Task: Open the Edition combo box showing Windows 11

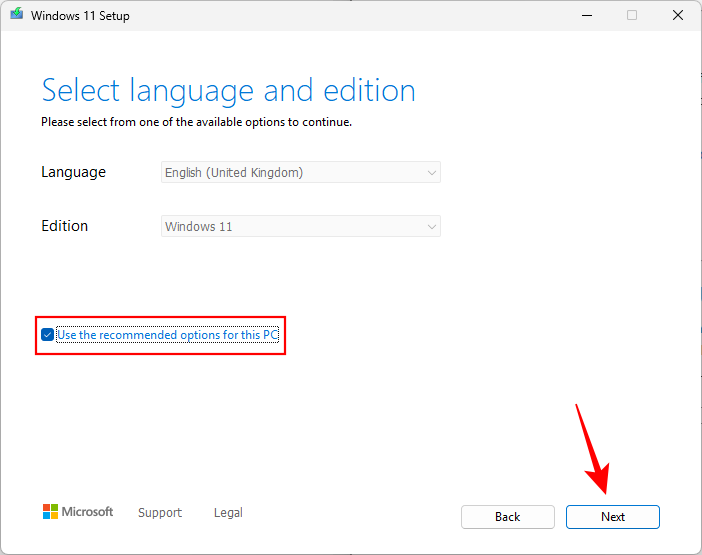Action: pyautogui.click(x=300, y=226)
